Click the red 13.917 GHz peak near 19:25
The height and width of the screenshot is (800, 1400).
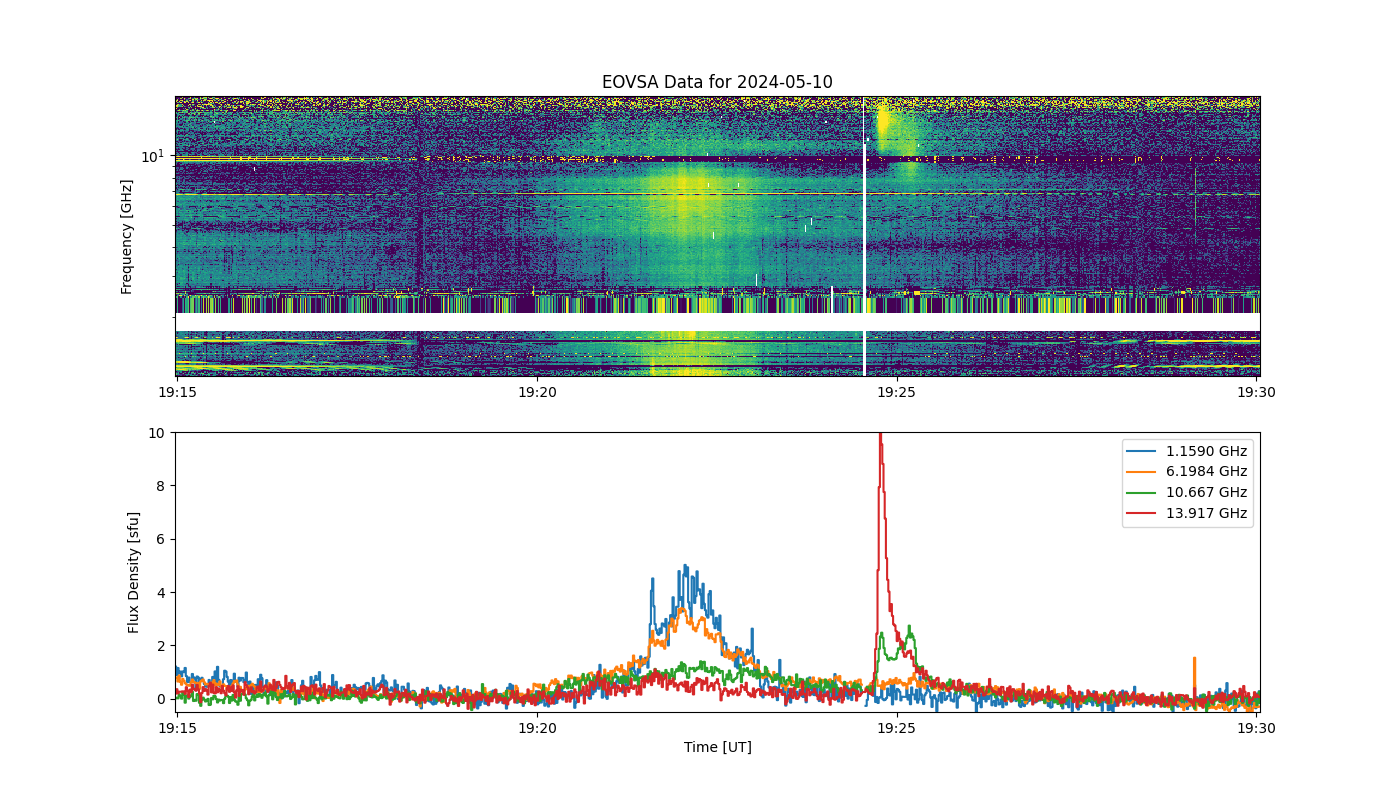[880, 436]
